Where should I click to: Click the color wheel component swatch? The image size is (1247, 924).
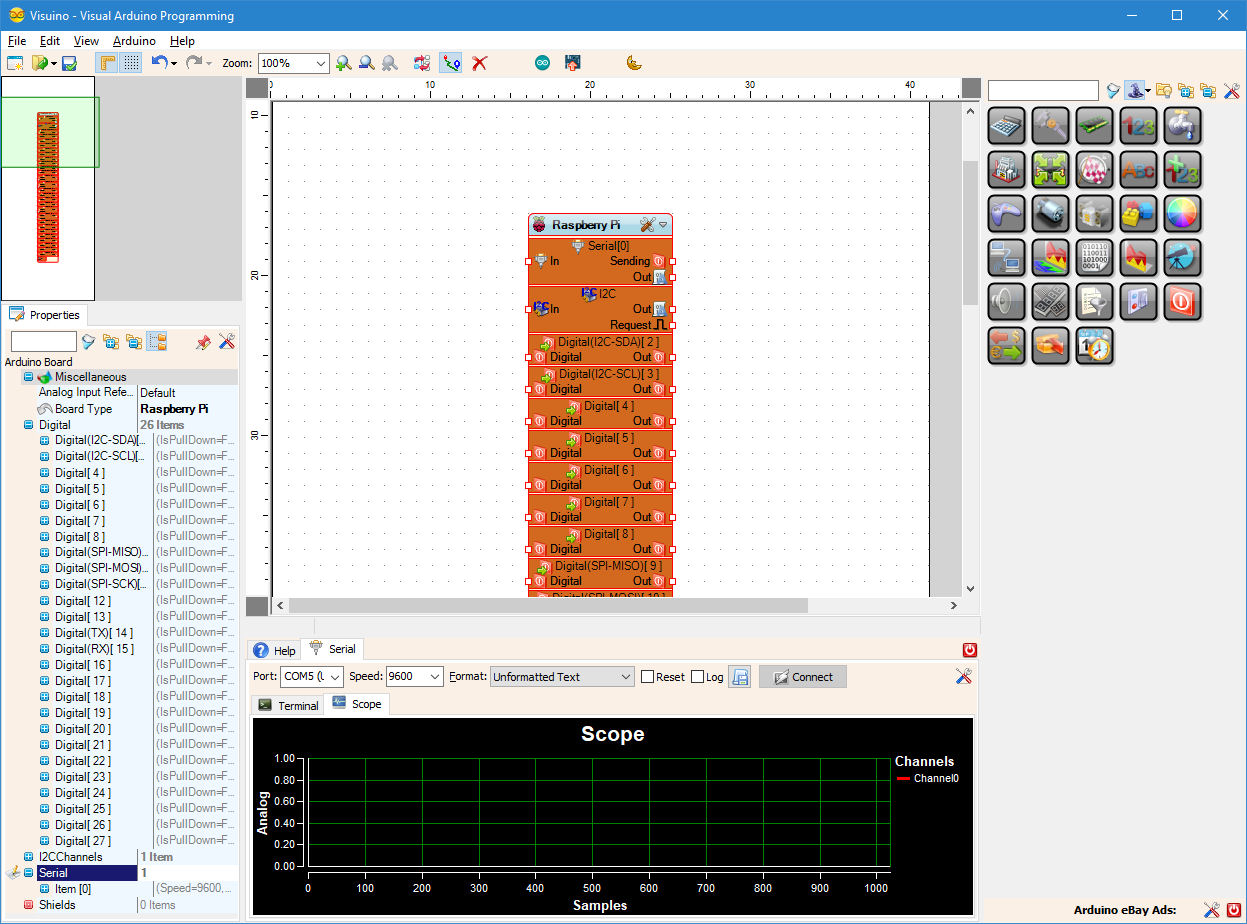(1183, 213)
